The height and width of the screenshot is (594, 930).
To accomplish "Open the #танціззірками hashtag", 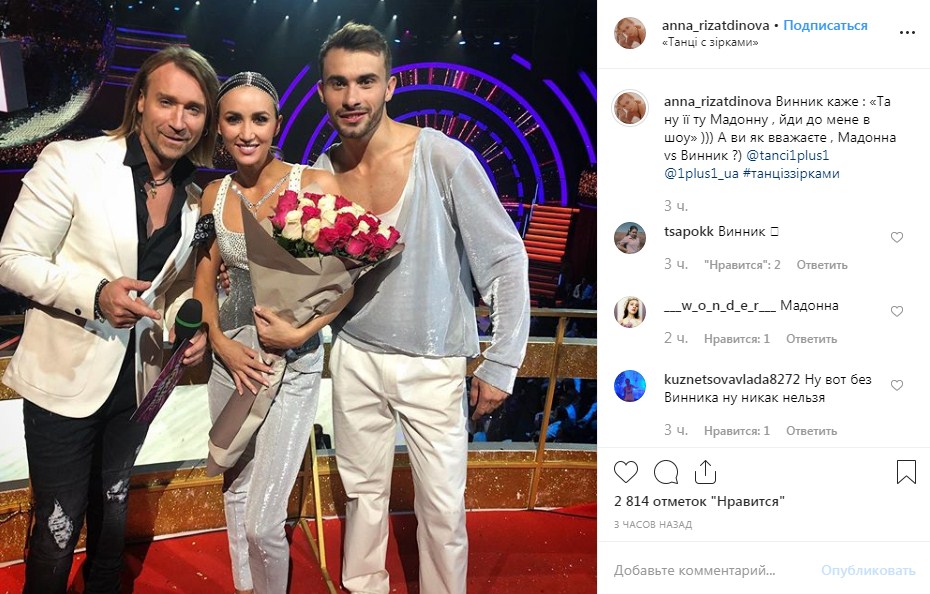I will (791, 174).
